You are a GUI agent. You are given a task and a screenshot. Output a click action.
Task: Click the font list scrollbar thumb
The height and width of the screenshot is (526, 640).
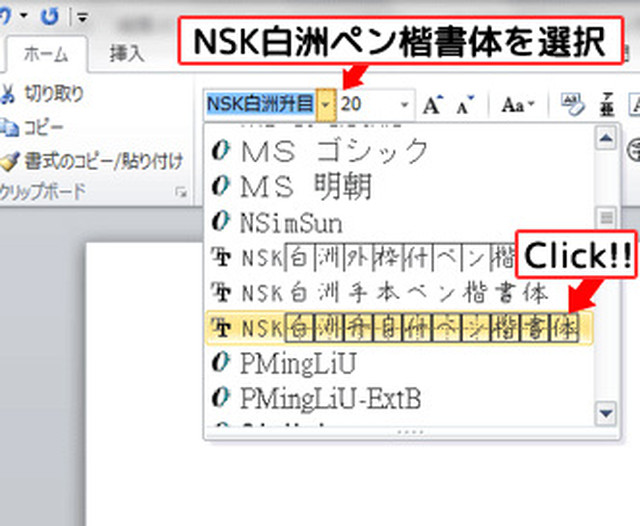[606, 218]
